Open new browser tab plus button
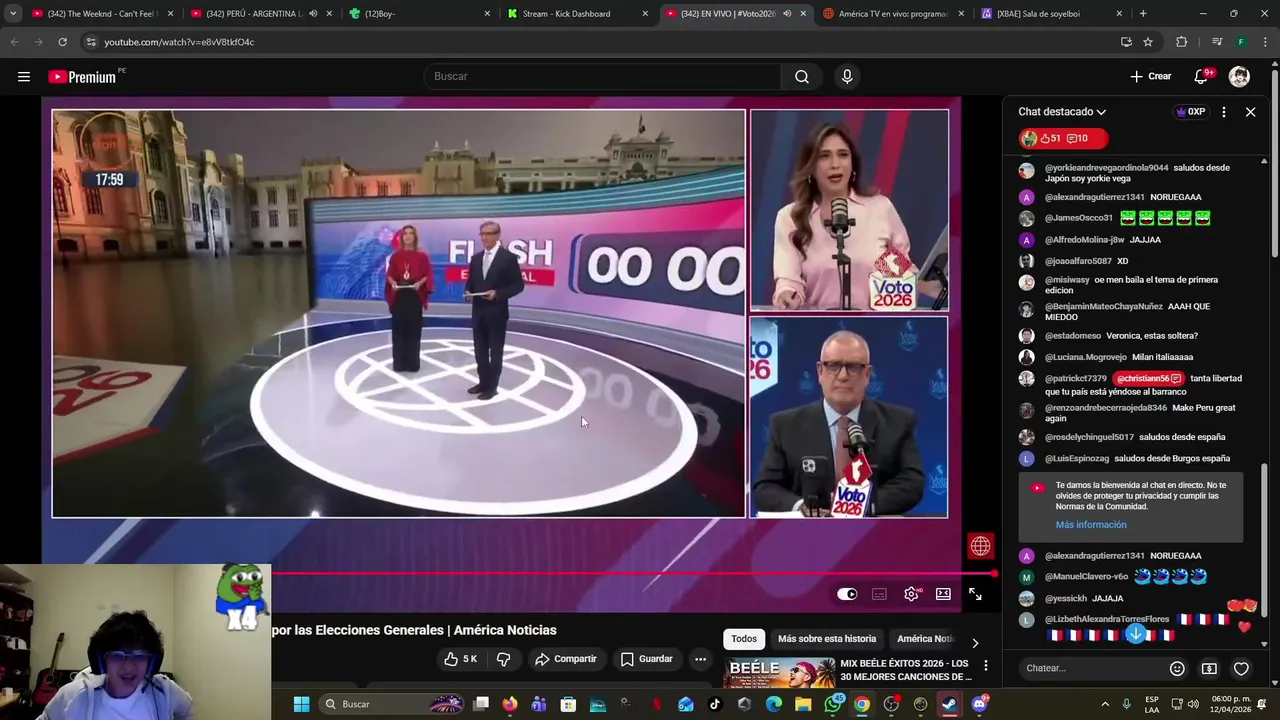The width and height of the screenshot is (1280, 720). pyautogui.click(x=1143, y=14)
